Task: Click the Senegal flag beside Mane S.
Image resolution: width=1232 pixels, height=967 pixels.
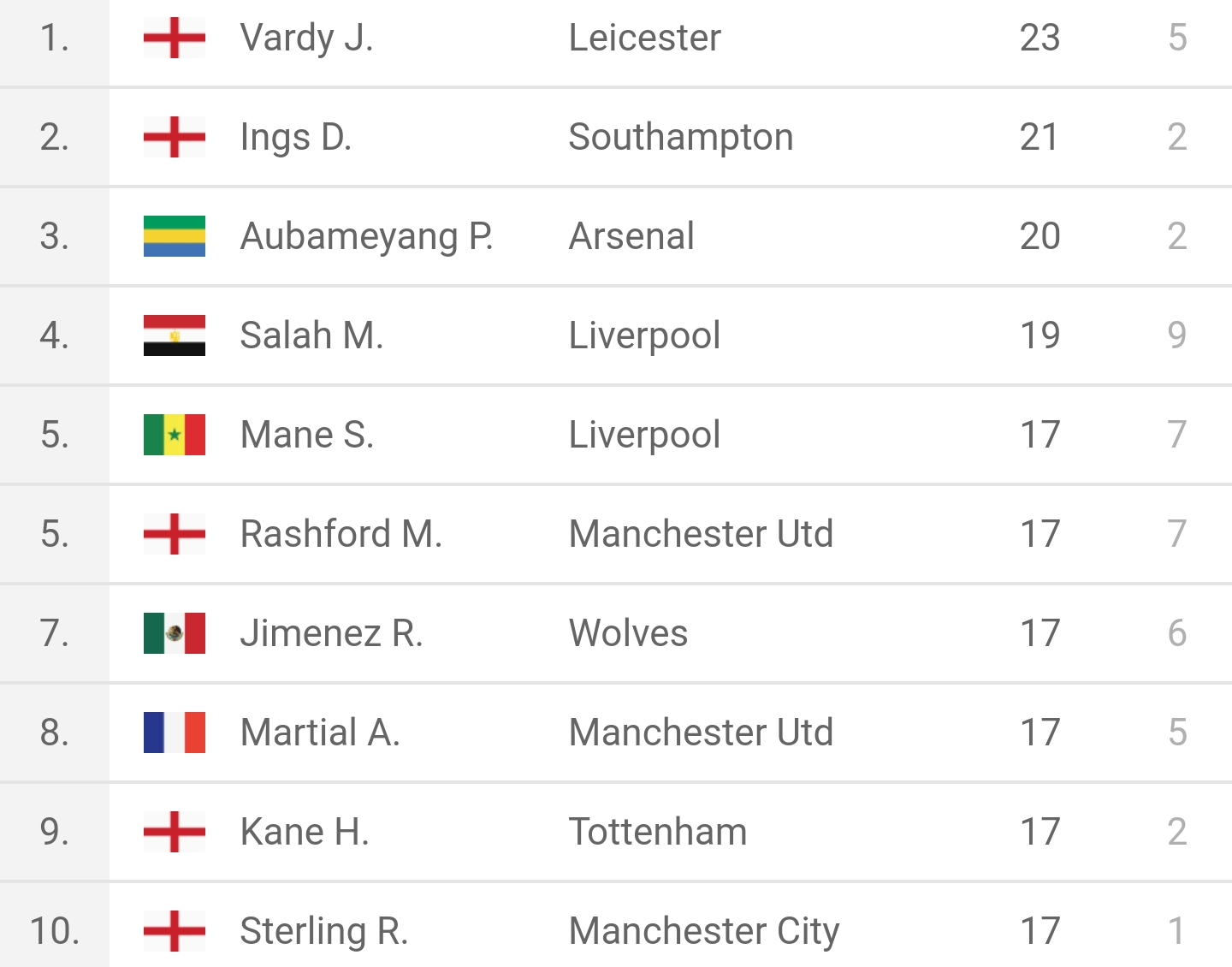Action: point(175,435)
